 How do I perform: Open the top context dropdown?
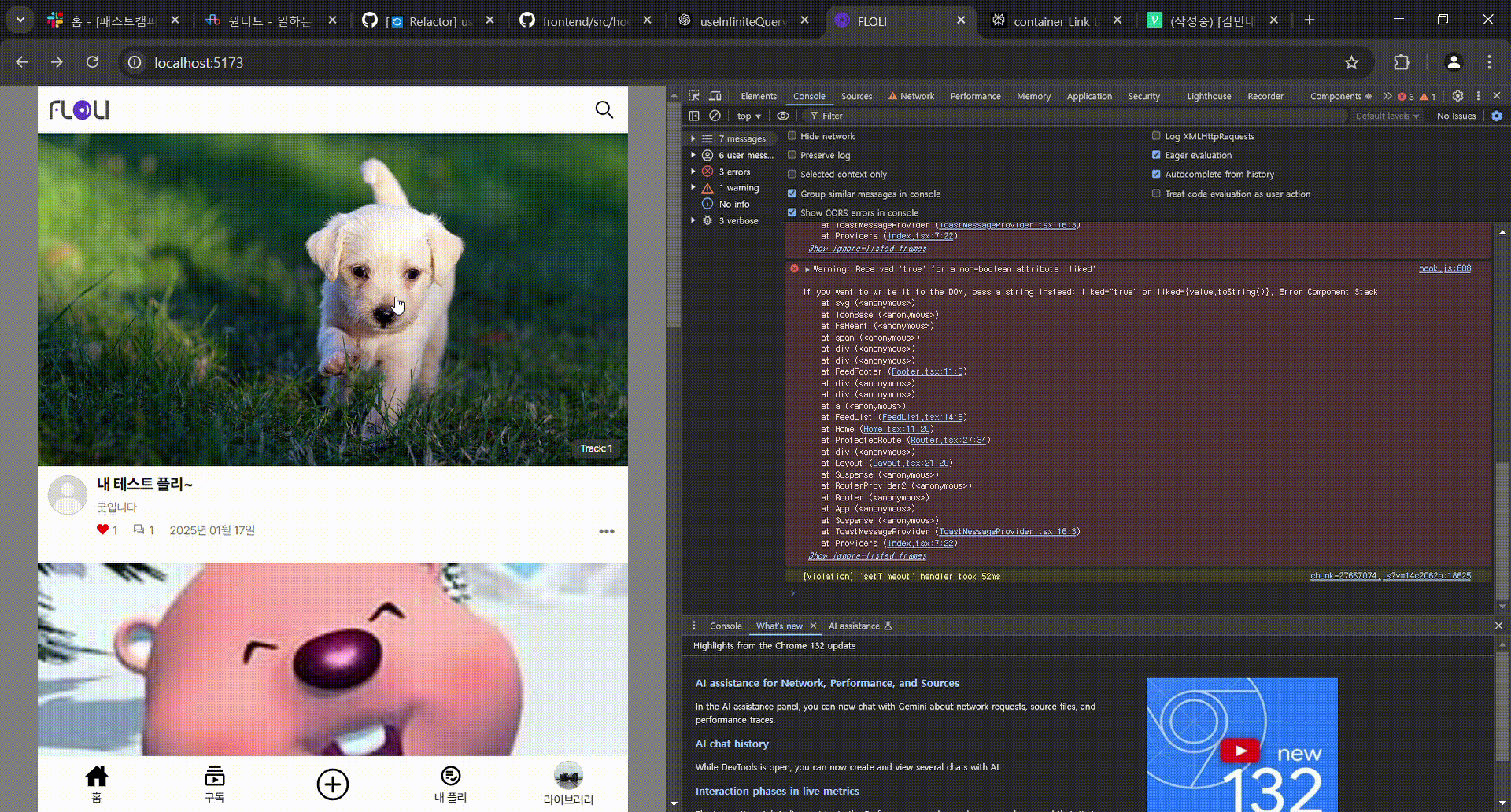coord(748,116)
